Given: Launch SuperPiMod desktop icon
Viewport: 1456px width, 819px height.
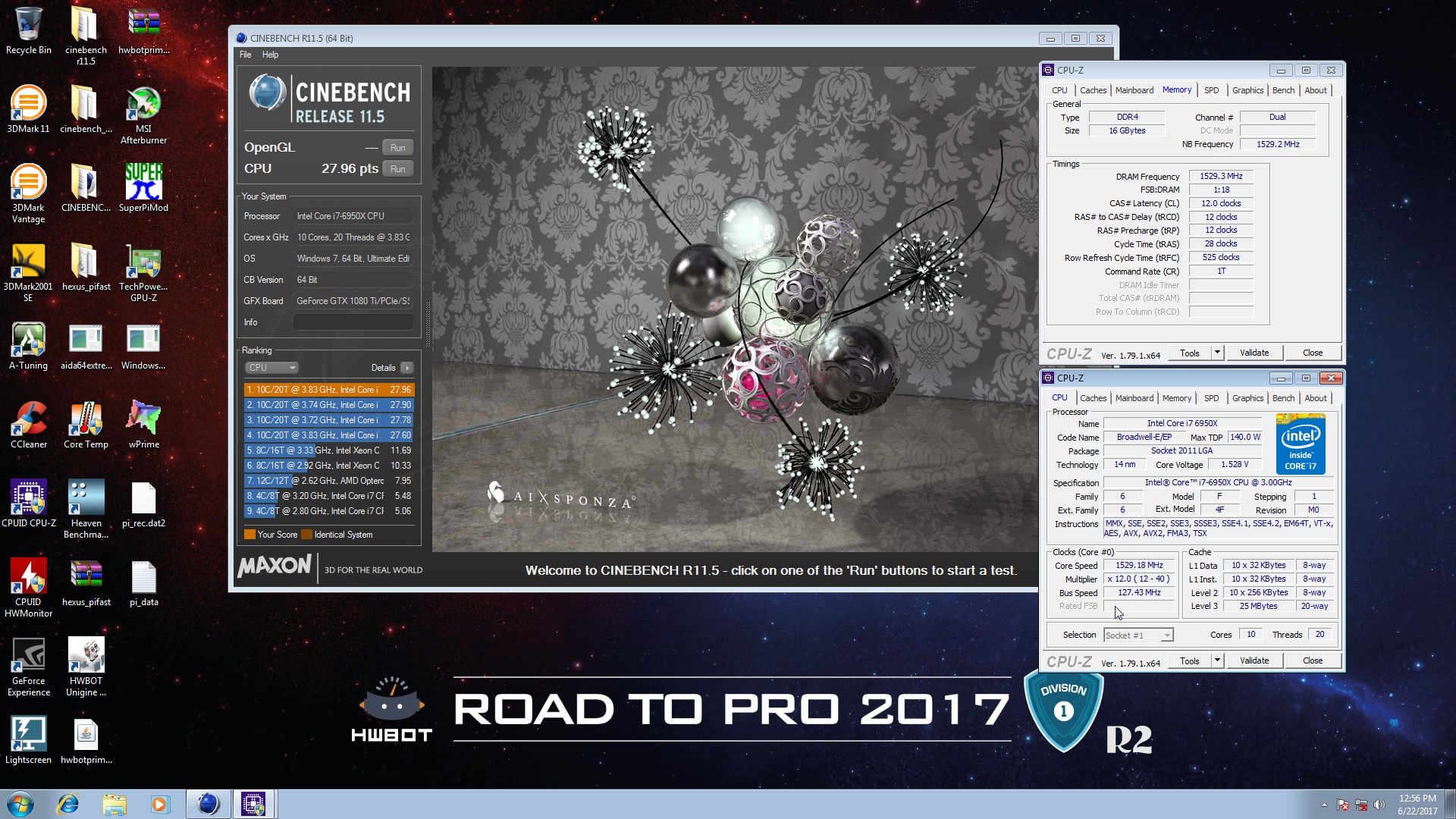Looking at the screenshot, I should tap(143, 187).
